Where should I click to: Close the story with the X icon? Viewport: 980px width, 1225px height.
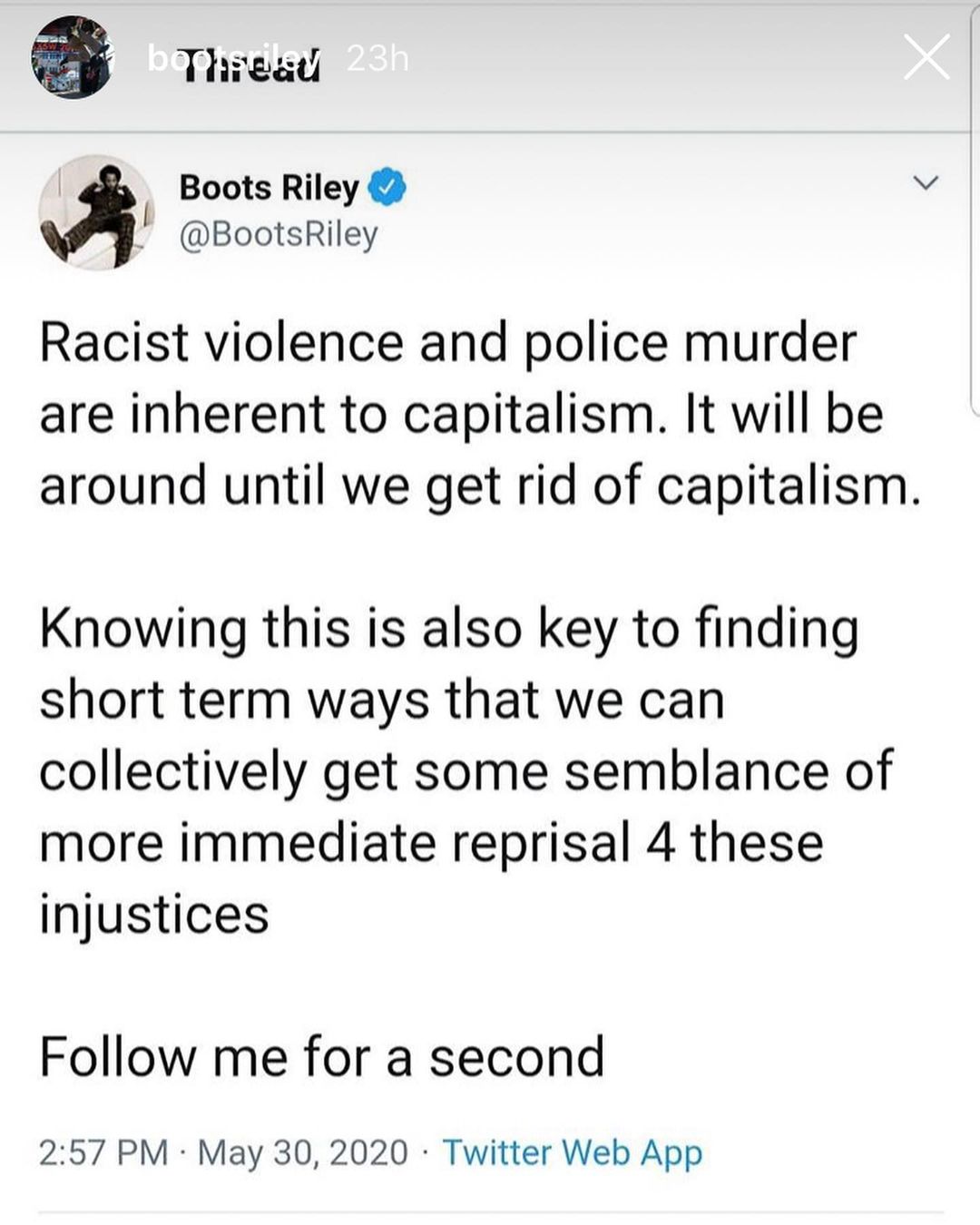point(926,58)
